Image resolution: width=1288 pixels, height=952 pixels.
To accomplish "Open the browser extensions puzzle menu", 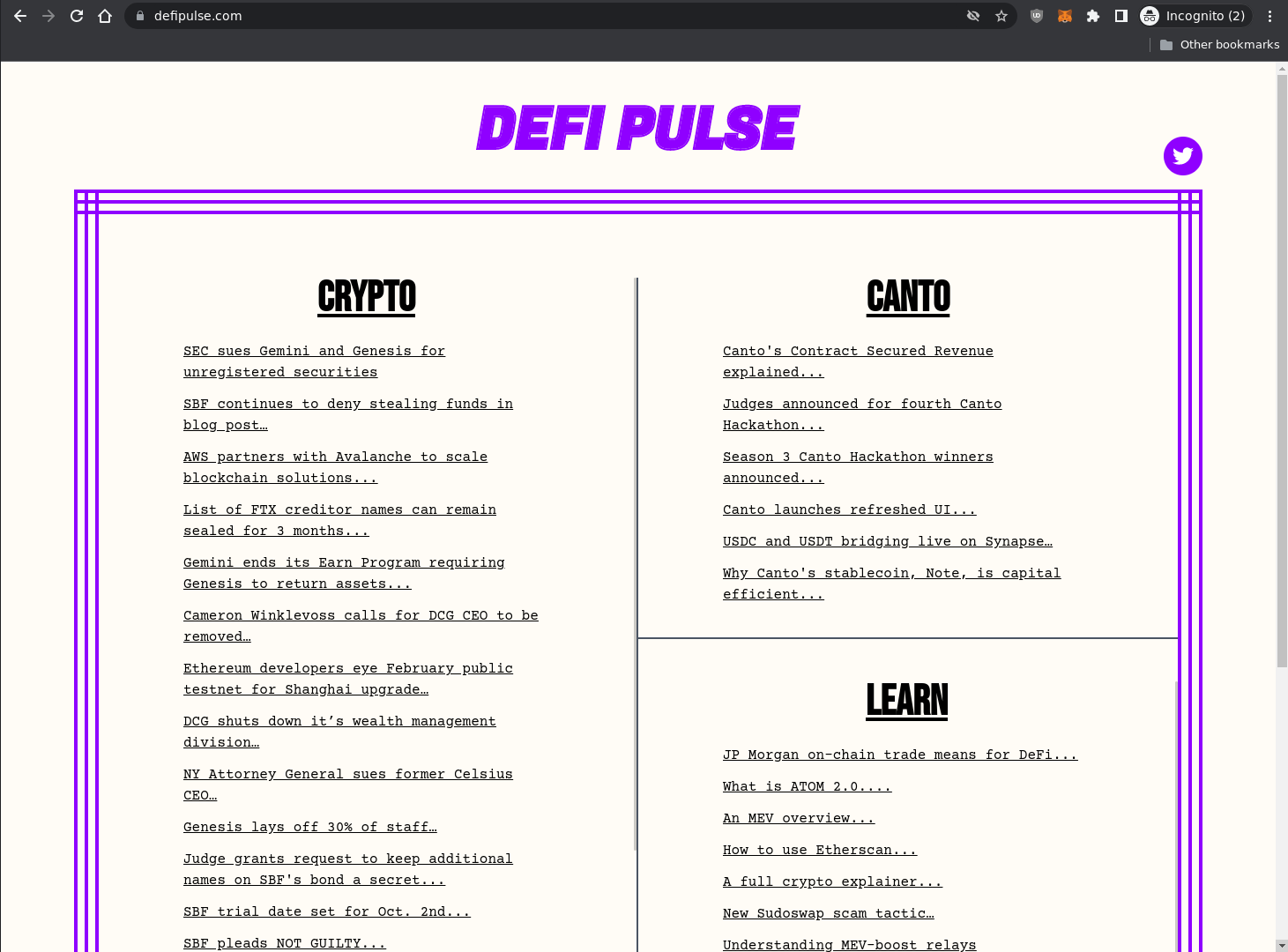I will [x=1092, y=15].
